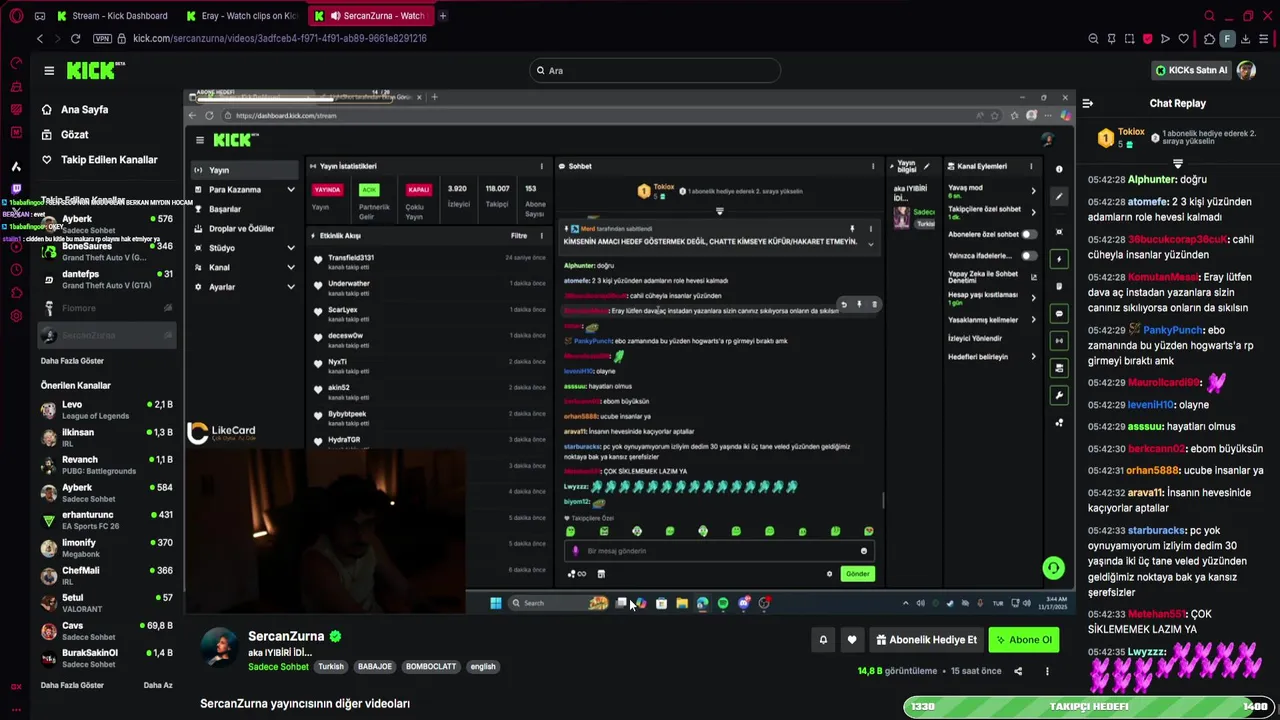Open Yavaş mod chevron in video

click(x=1034, y=190)
